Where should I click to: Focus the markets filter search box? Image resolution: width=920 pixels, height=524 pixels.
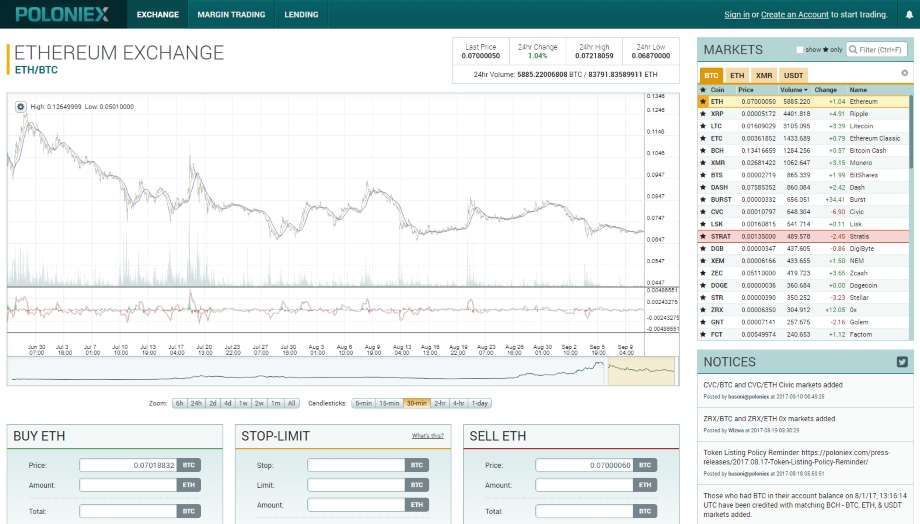pos(877,50)
